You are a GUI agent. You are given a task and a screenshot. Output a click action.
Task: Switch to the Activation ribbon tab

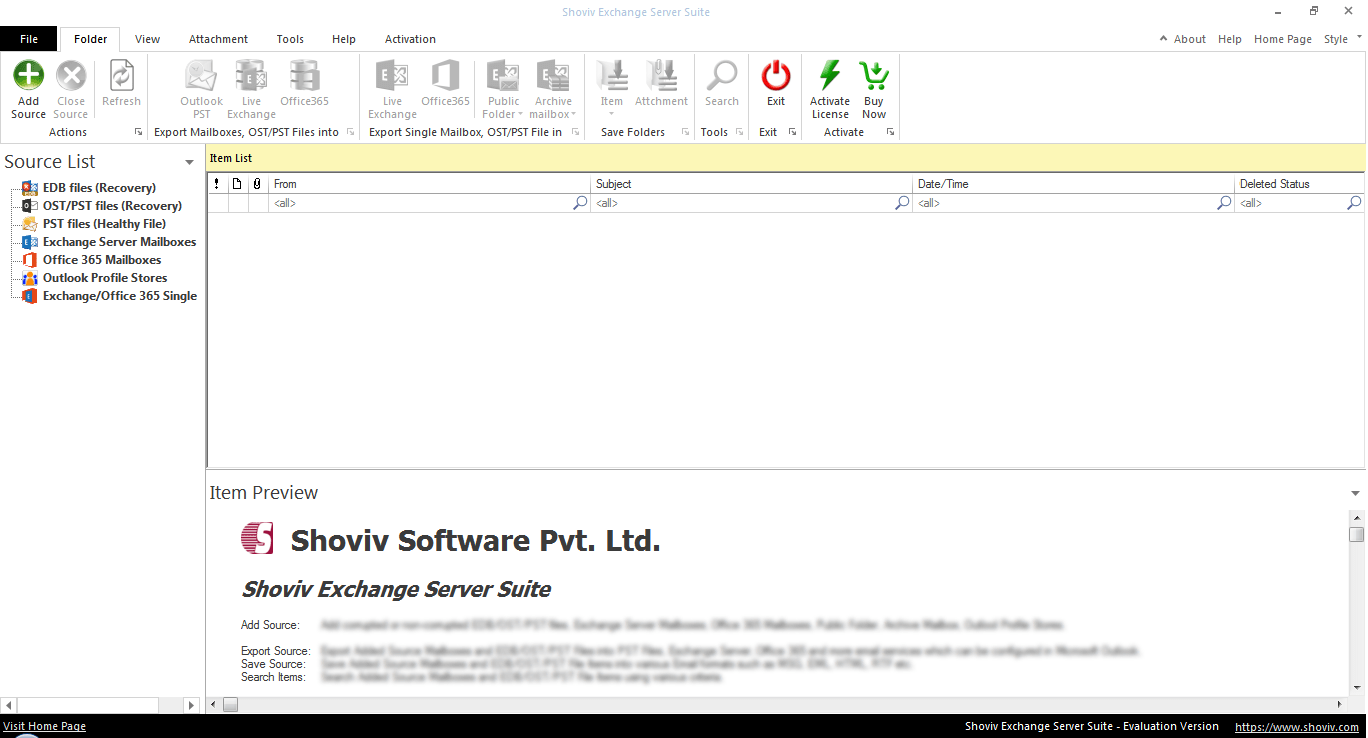pyautogui.click(x=410, y=39)
